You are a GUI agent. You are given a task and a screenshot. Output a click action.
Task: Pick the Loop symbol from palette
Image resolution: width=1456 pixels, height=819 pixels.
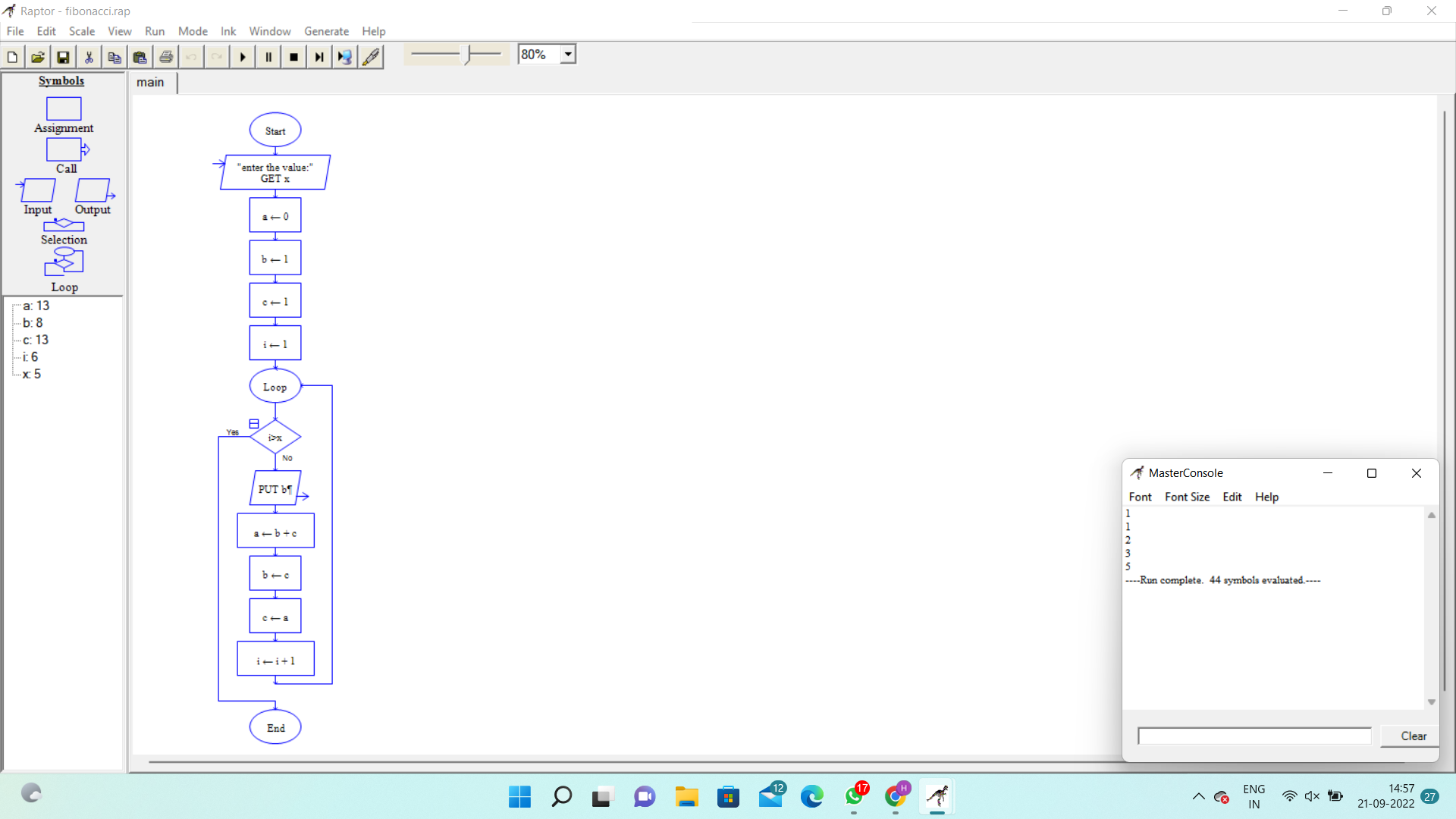(x=64, y=262)
